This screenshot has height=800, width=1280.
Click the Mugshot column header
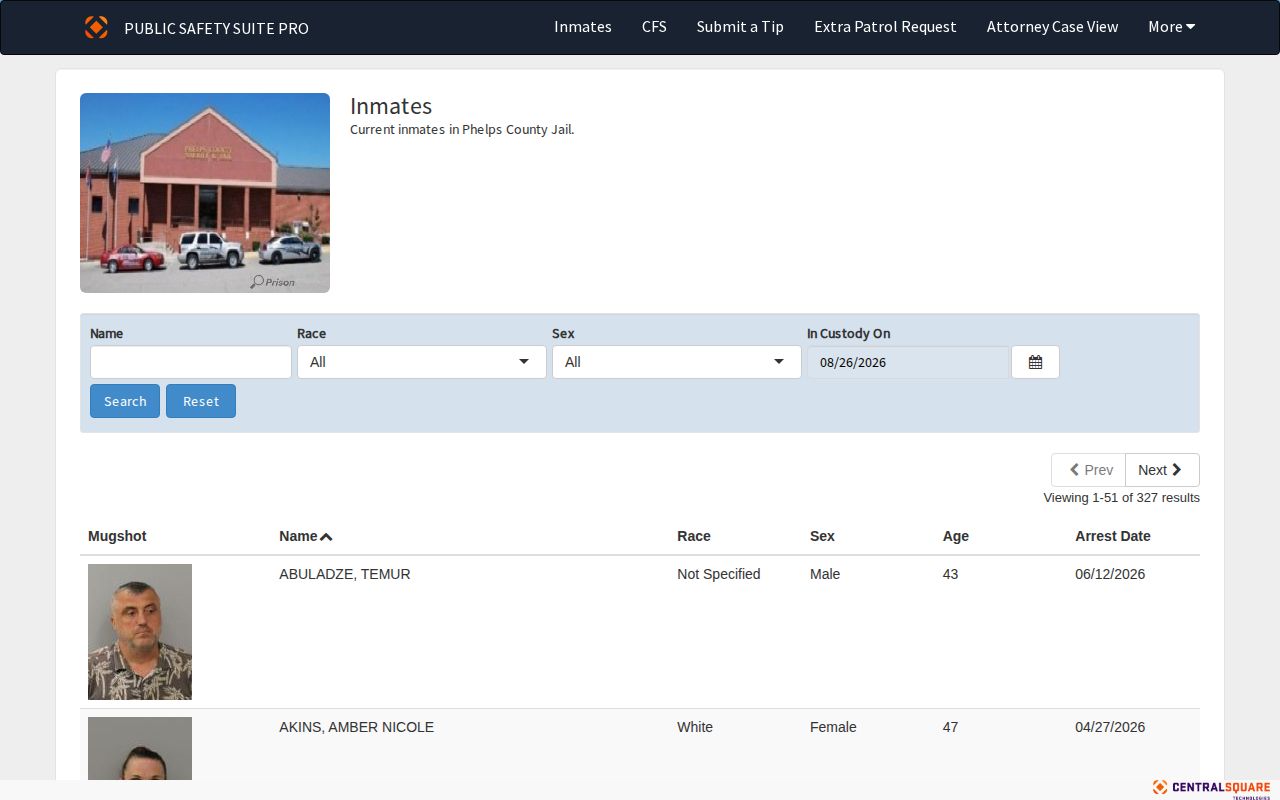117,536
